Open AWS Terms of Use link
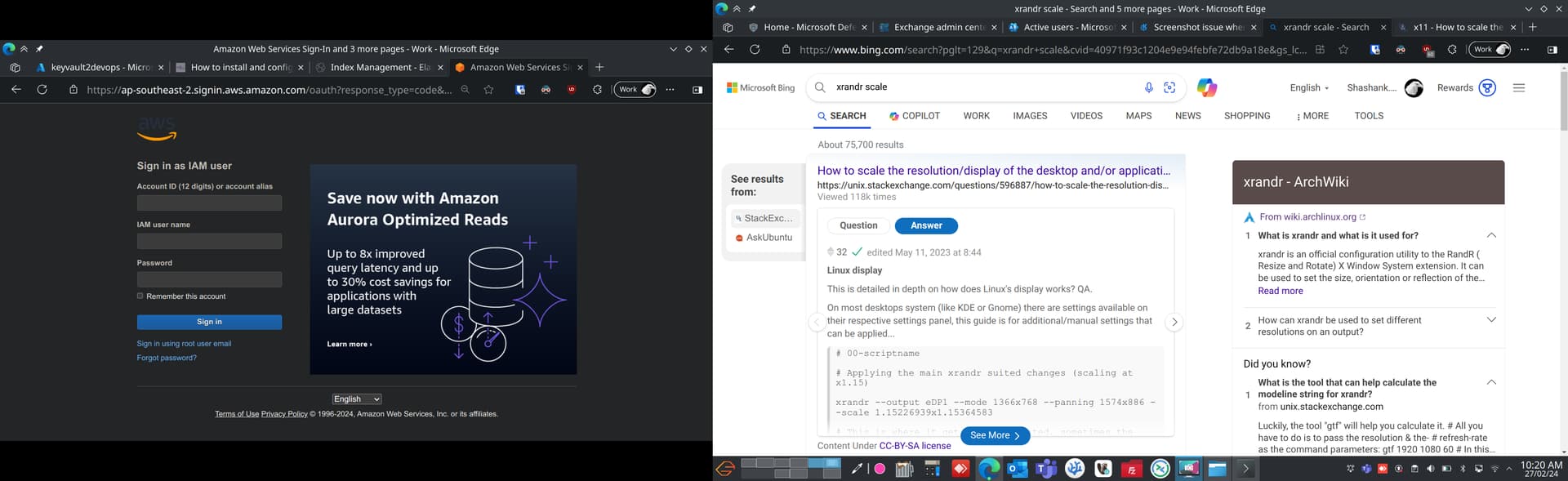This screenshot has height=481, width=1568. click(237, 414)
